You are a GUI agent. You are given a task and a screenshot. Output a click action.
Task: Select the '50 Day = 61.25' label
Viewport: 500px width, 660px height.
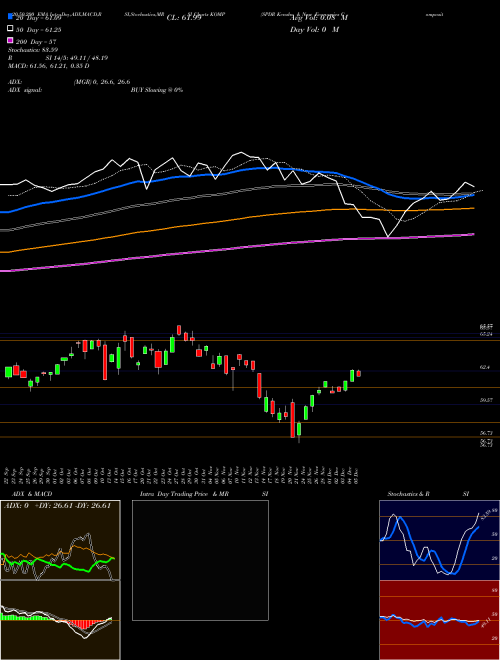38,30
